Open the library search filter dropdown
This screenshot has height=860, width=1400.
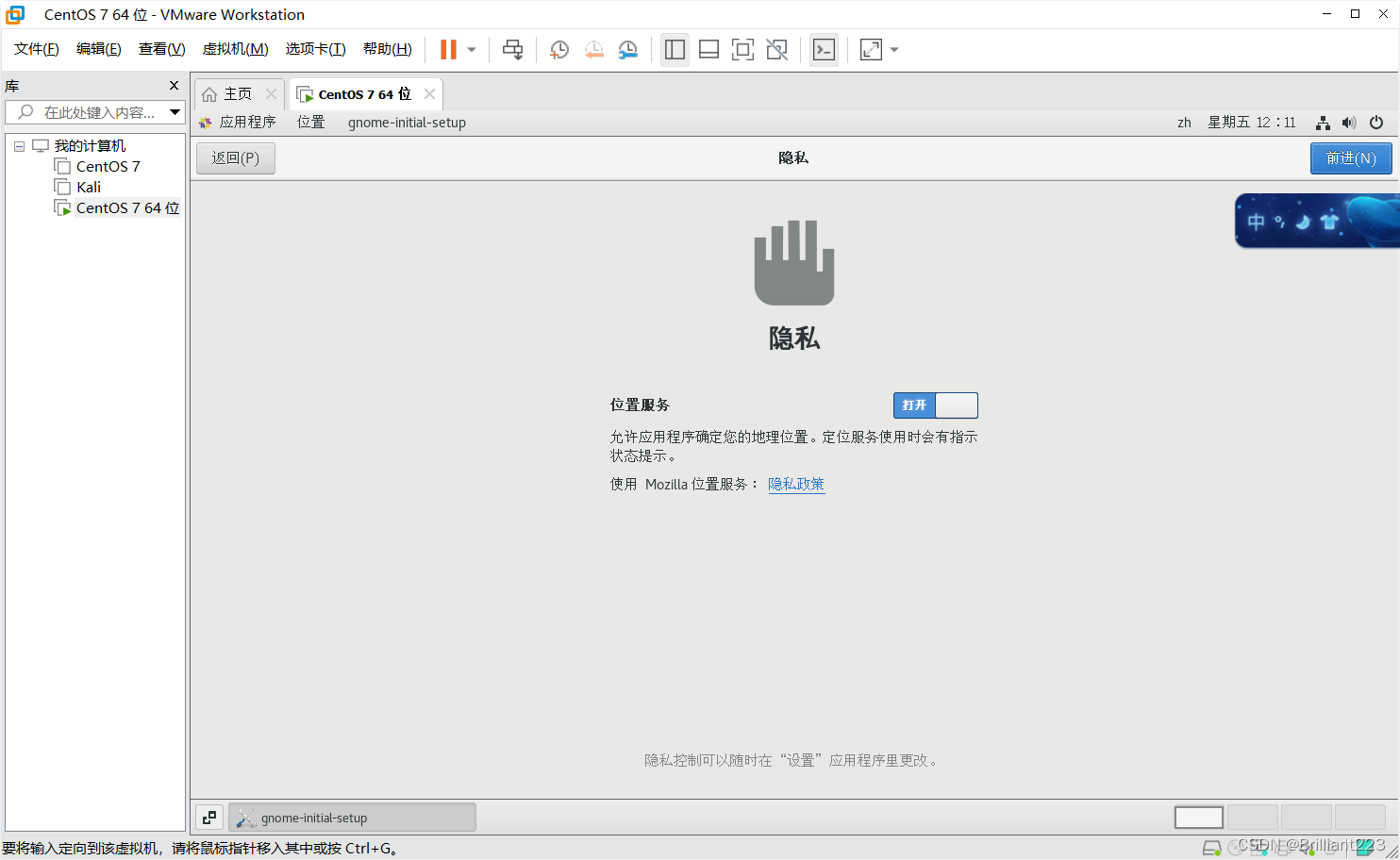(x=175, y=112)
